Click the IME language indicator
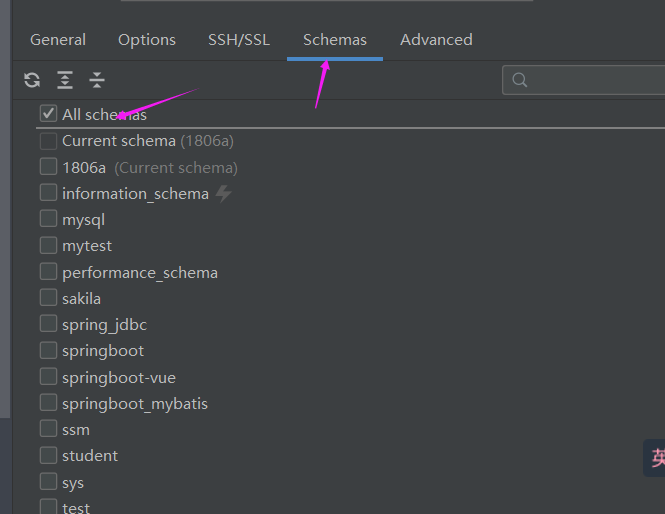Image resolution: width=665 pixels, height=514 pixels. 655,458
